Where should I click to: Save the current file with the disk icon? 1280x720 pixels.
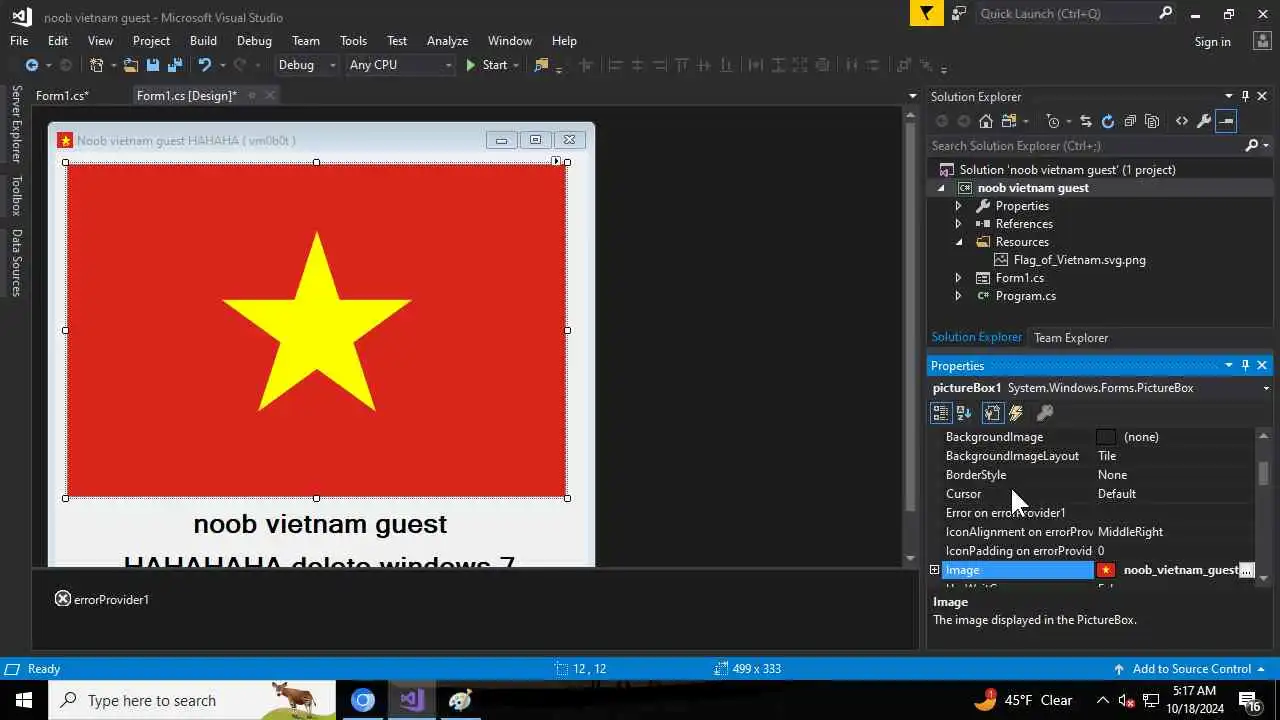coord(153,65)
